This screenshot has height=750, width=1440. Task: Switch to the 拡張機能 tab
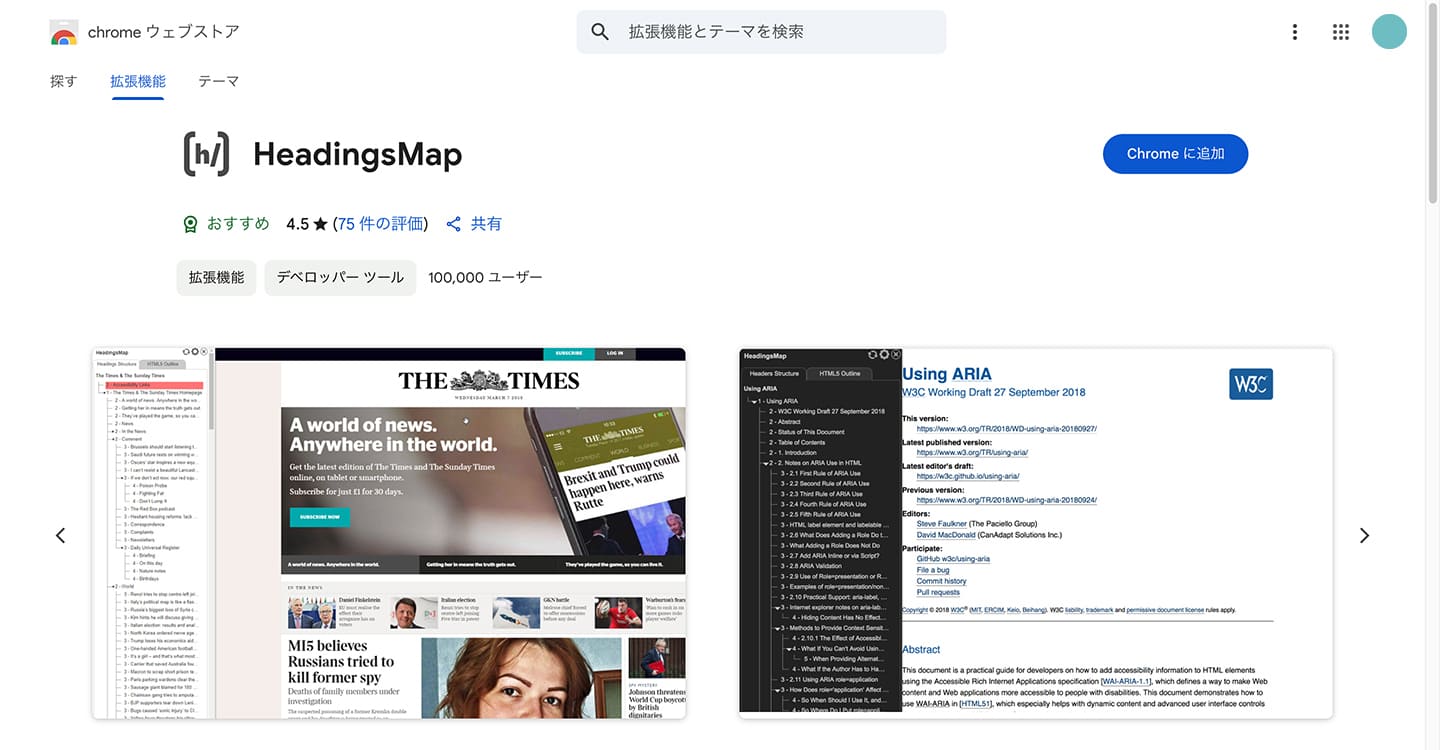[x=138, y=81]
